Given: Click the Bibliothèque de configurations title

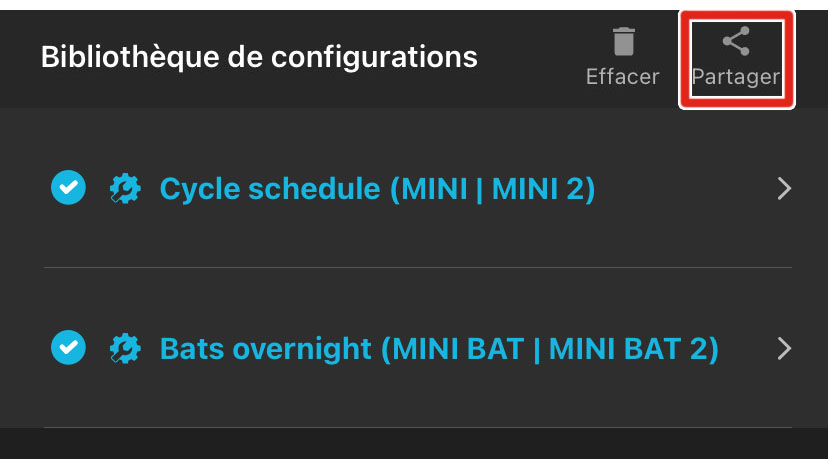Looking at the screenshot, I should 259,57.
